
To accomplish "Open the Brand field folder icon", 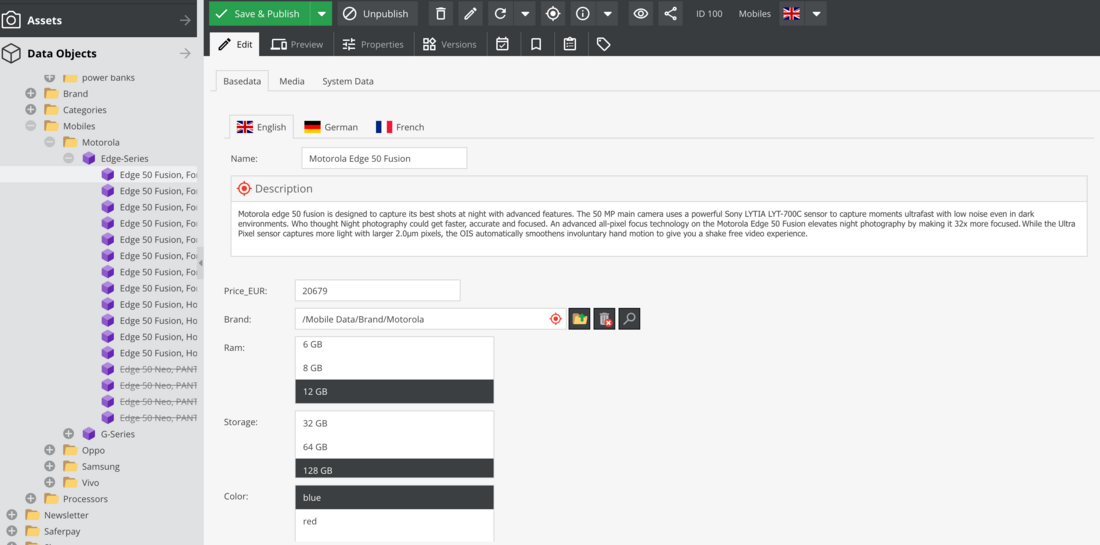I will click(x=580, y=319).
